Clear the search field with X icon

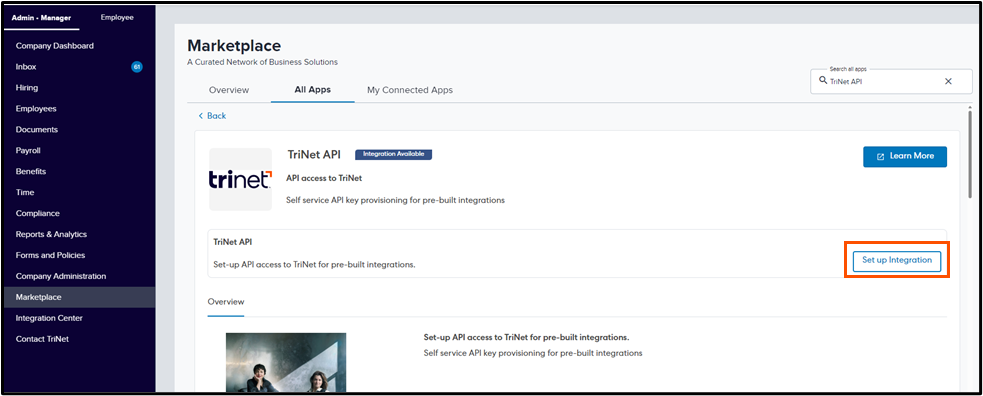click(948, 81)
